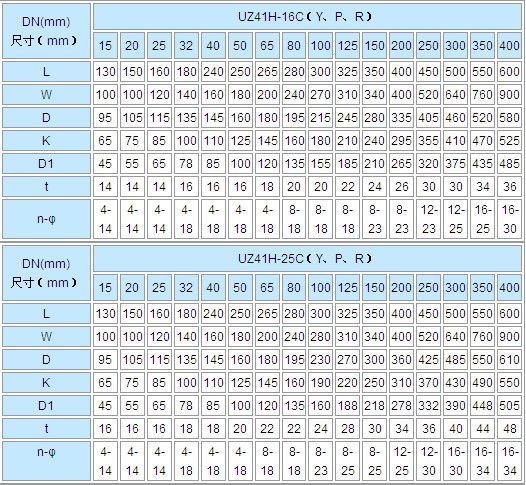This screenshot has width=526, height=485.
Task: Click the value 525 in the top table K row
Action: click(509, 141)
